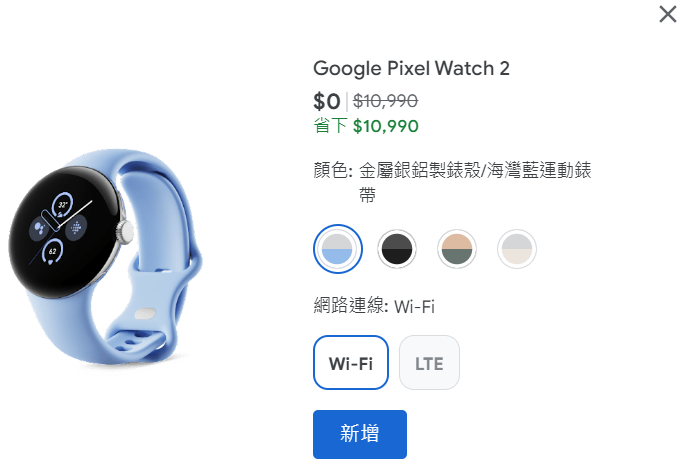Click the $0 current price
This screenshot has width=687, height=468.
(327, 102)
